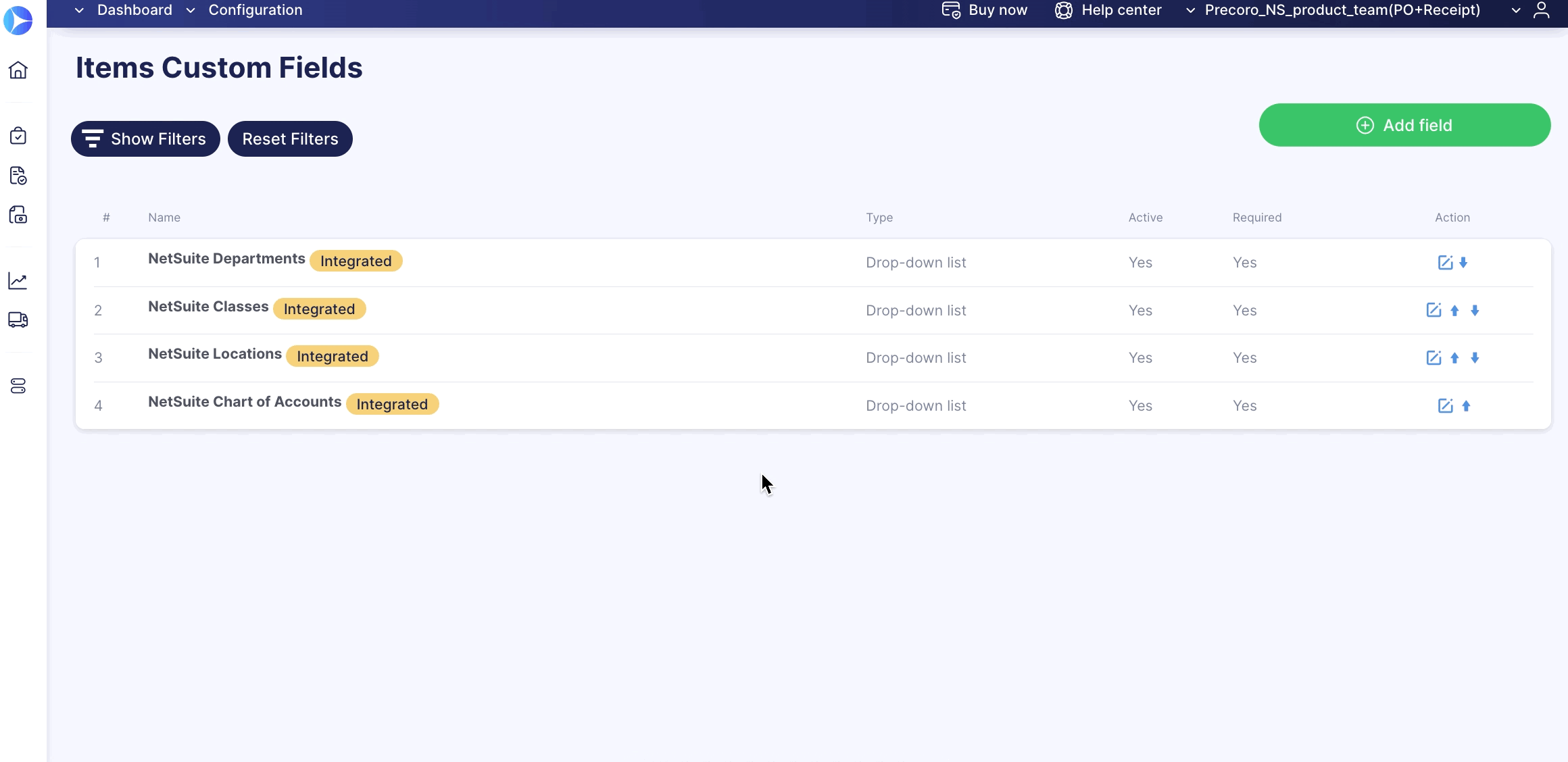
Task: Open the Help center
Action: point(1108,10)
